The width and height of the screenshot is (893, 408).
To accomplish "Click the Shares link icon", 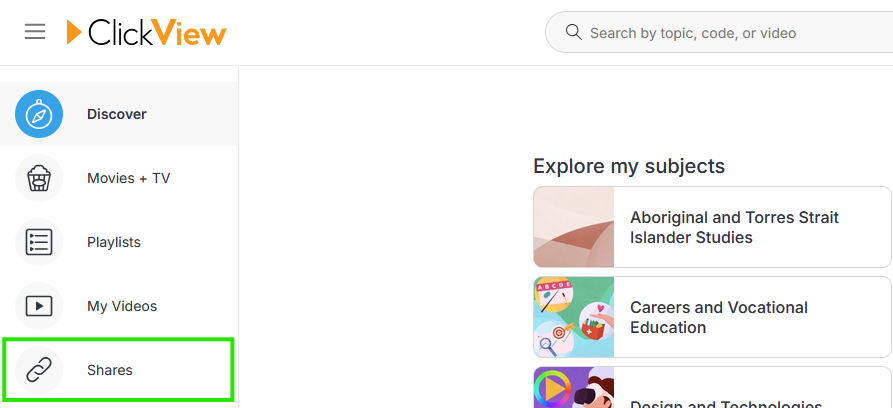I will click(x=39, y=370).
